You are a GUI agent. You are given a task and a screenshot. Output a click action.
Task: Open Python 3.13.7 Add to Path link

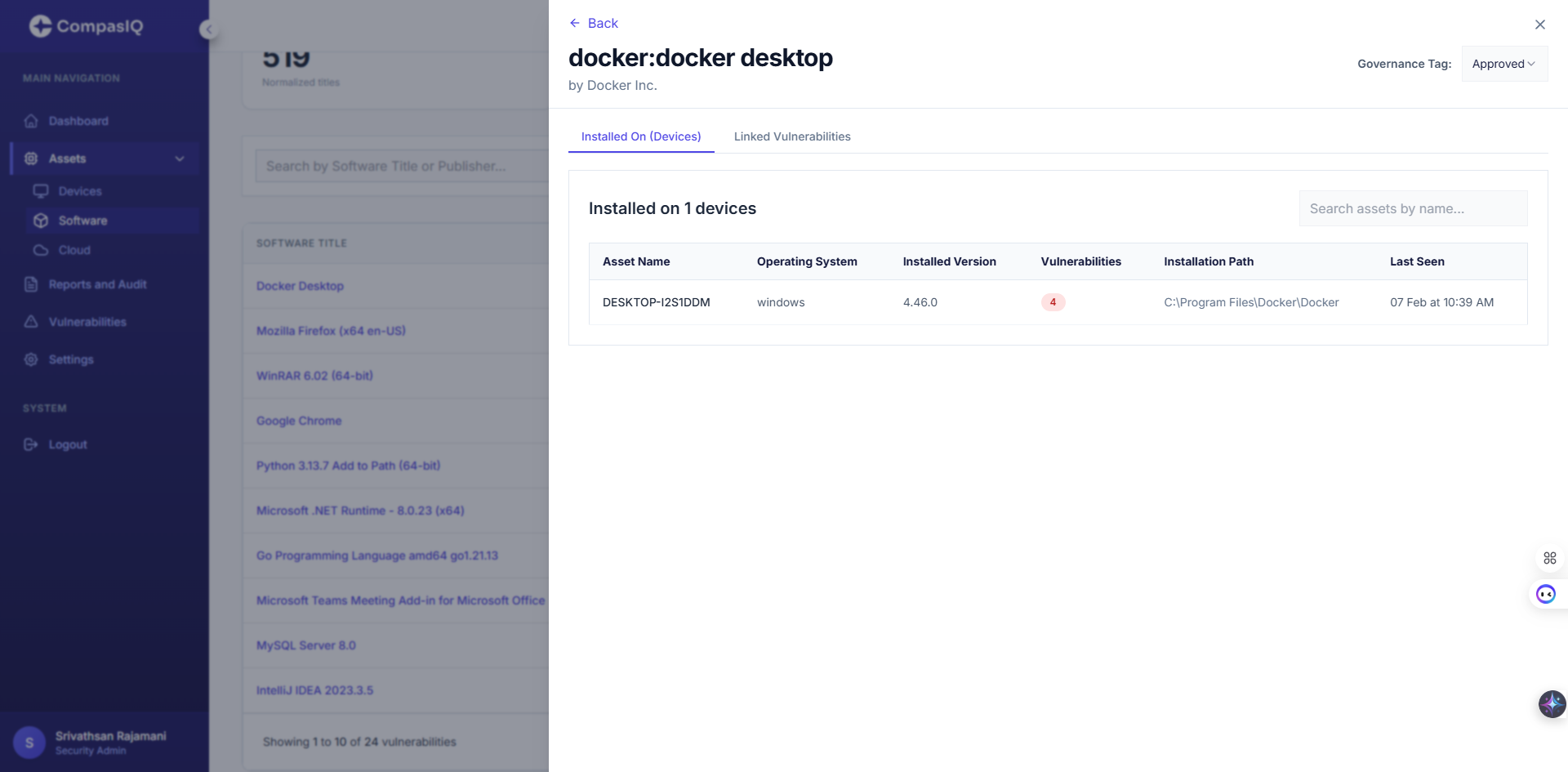click(x=348, y=466)
